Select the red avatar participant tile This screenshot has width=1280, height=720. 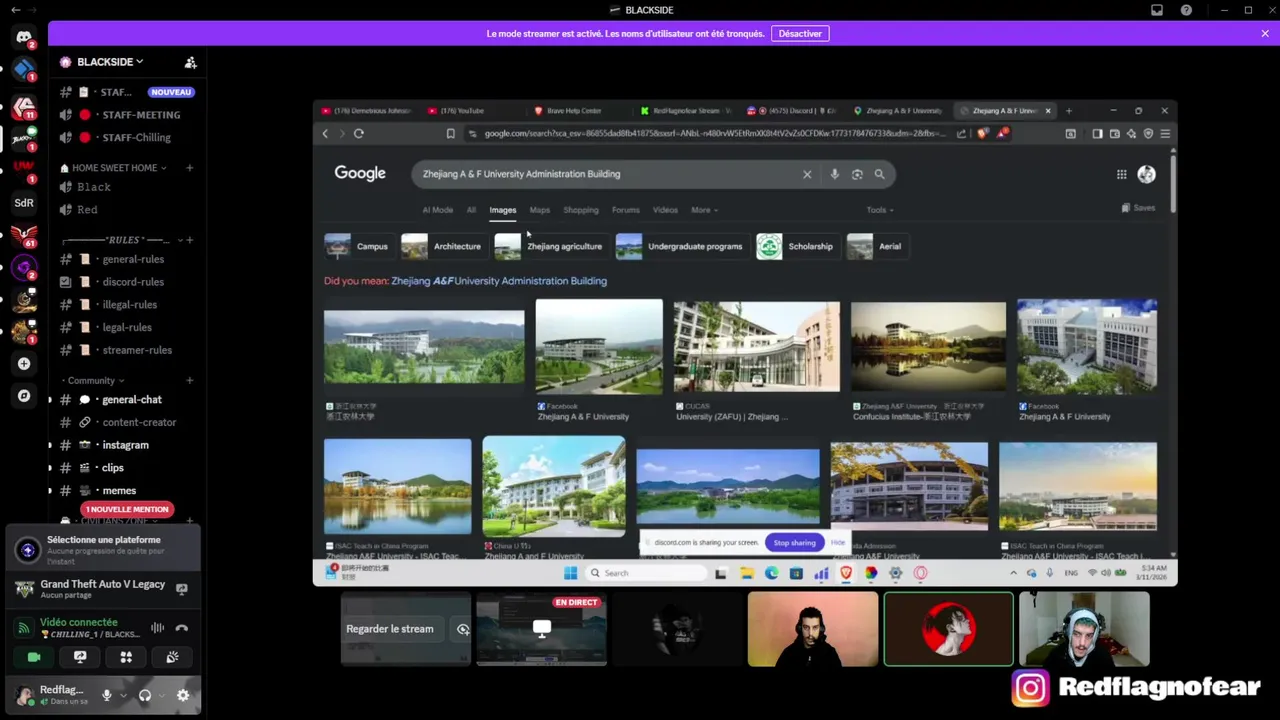tap(948, 629)
